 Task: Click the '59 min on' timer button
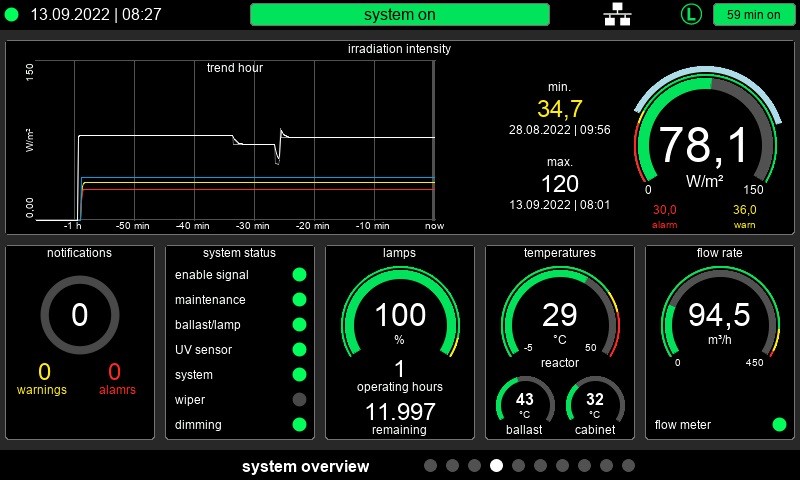tap(754, 14)
